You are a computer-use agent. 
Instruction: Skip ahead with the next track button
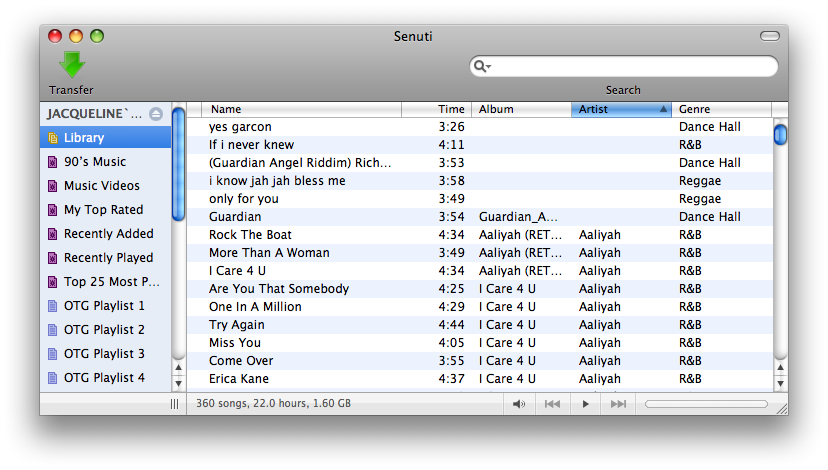pyautogui.click(x=618, y=404)
